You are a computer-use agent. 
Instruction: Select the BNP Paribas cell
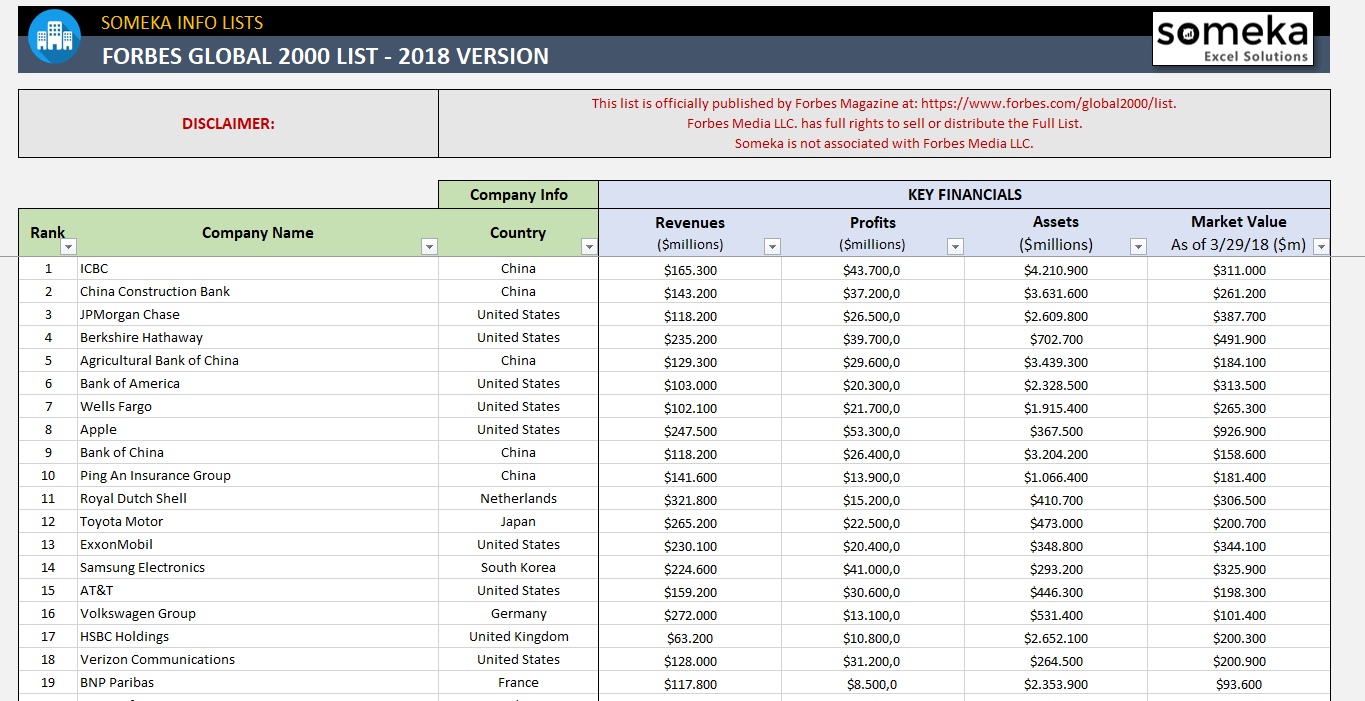pyautogui.click(x=258, y=683)
